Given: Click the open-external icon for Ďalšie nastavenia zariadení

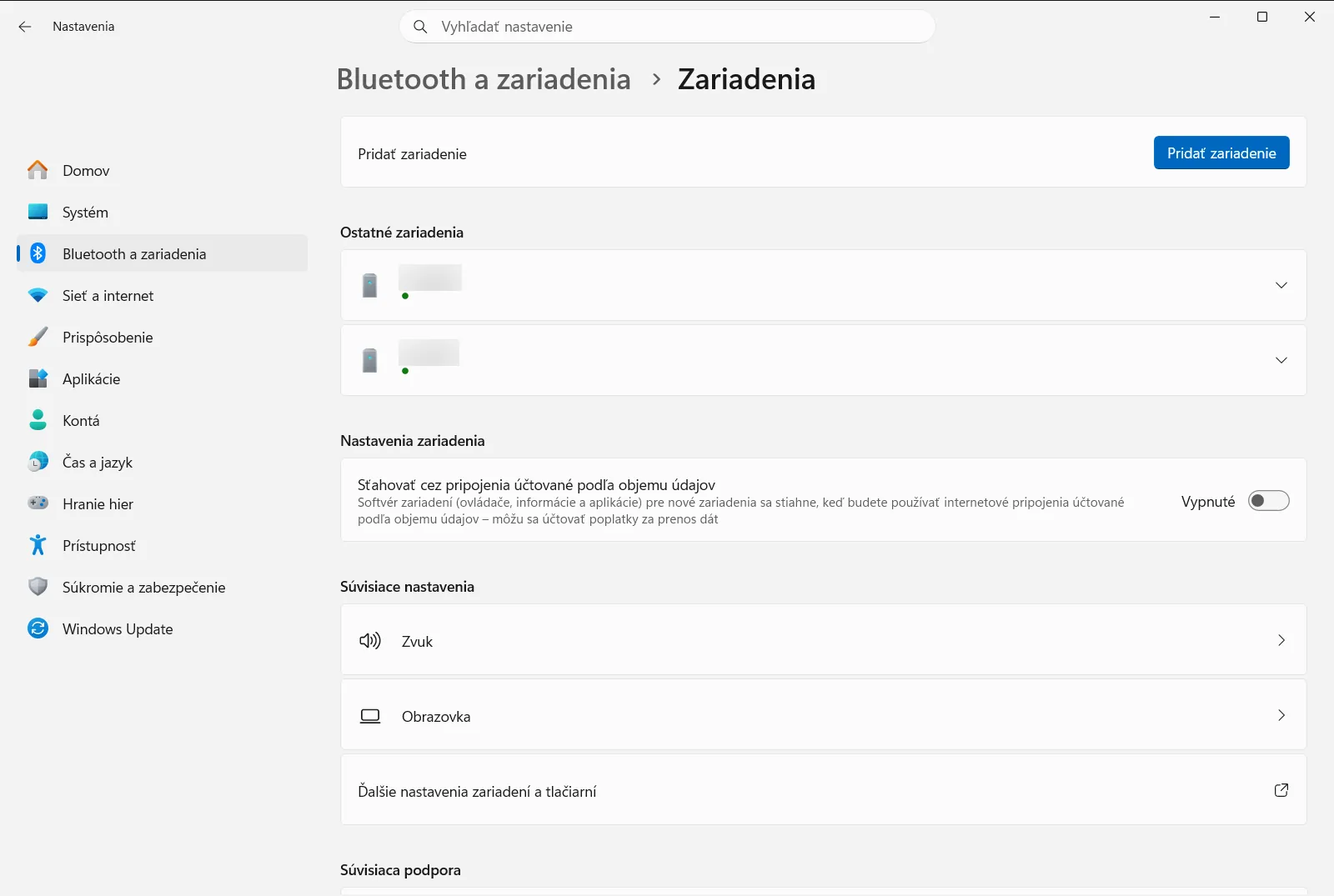Looking at the screenshot, I should pyautogui.click(x=1281, y=790).
